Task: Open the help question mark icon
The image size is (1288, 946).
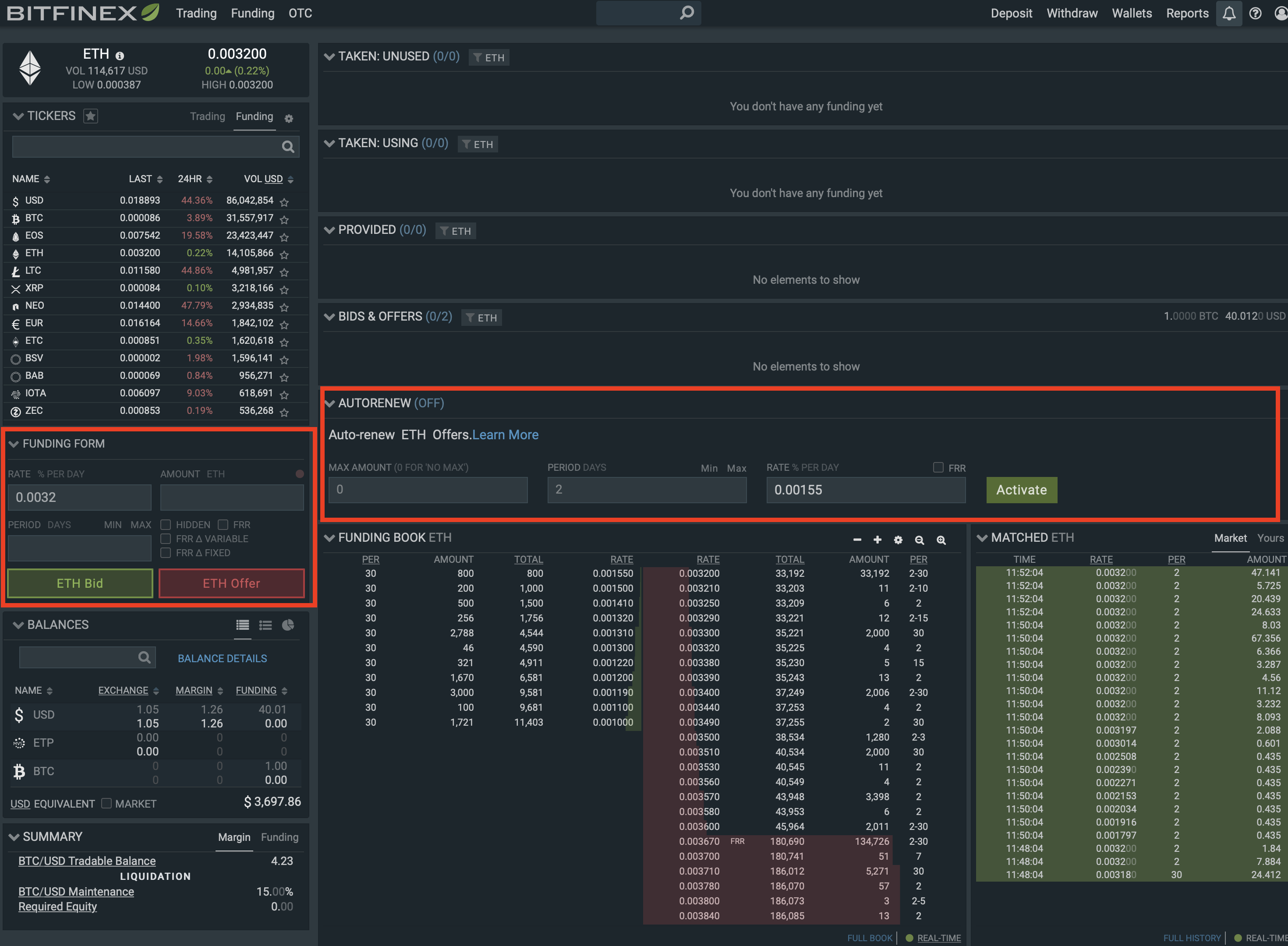Action: (x=1255, y=13)
